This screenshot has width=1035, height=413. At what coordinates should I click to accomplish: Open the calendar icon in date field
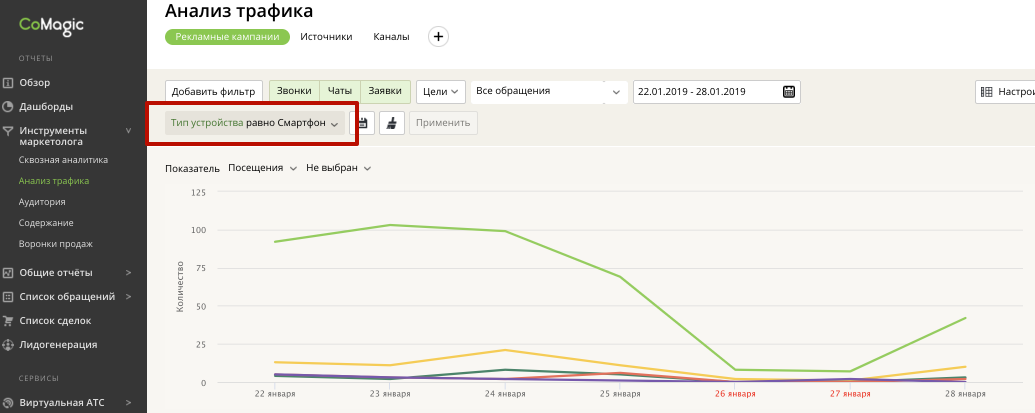pyautogui.click(x=789, y=92)
